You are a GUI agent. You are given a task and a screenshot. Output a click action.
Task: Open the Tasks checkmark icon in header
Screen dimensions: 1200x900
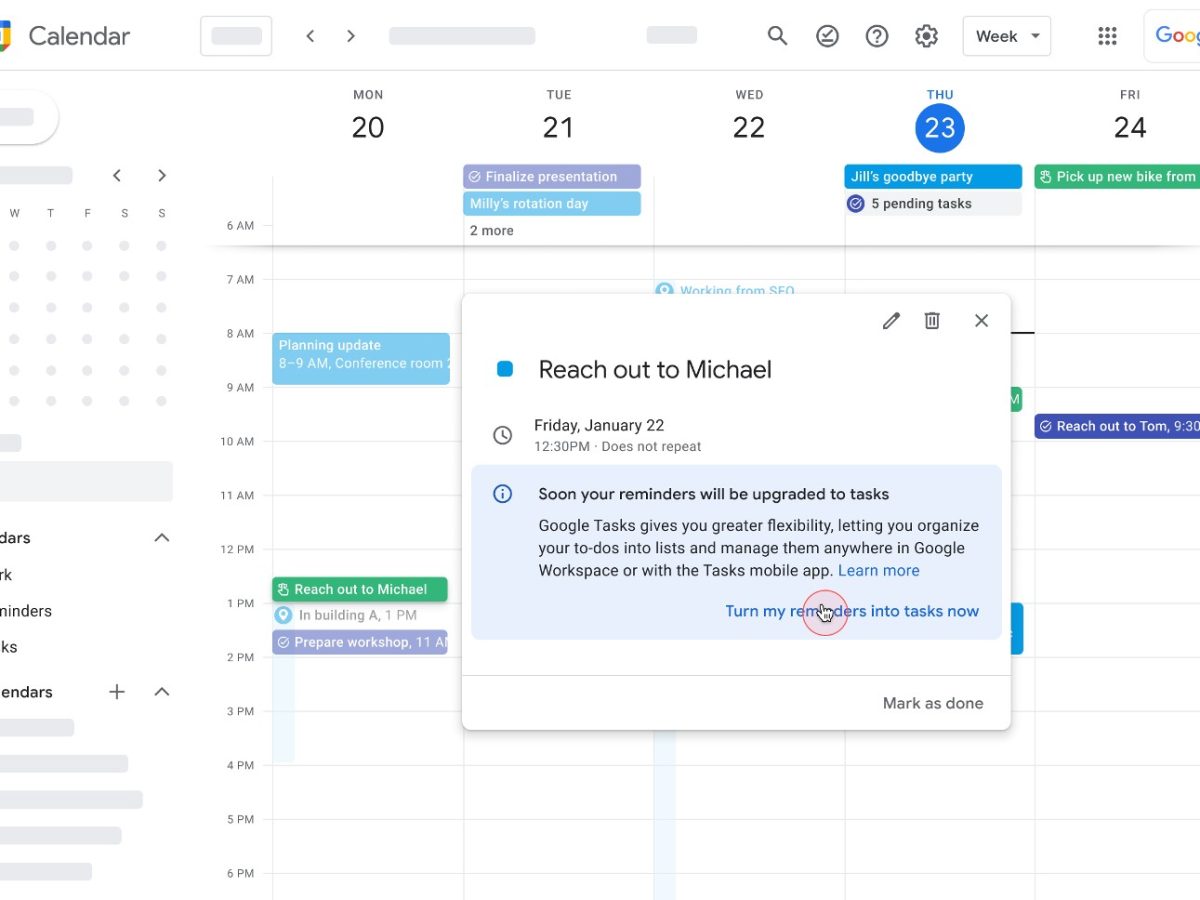pyautogui.click(x=827, y=36)
